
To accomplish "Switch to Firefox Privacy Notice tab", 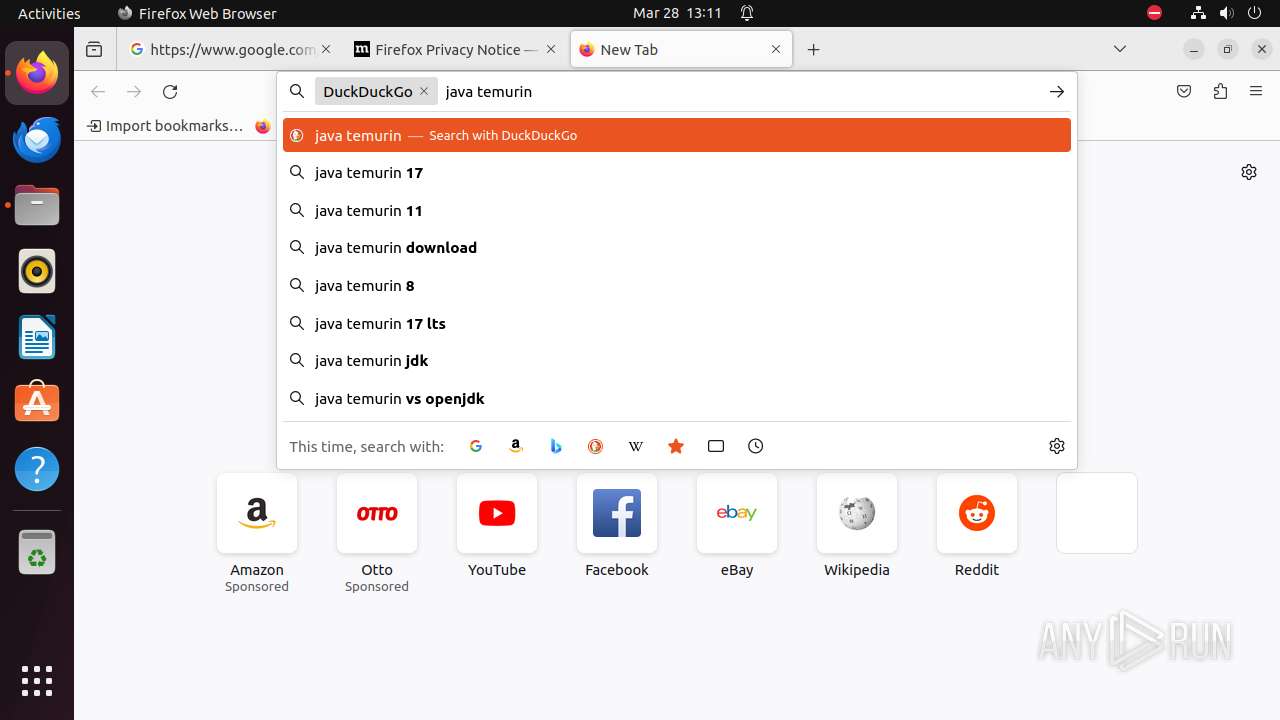I will [456, 49].
